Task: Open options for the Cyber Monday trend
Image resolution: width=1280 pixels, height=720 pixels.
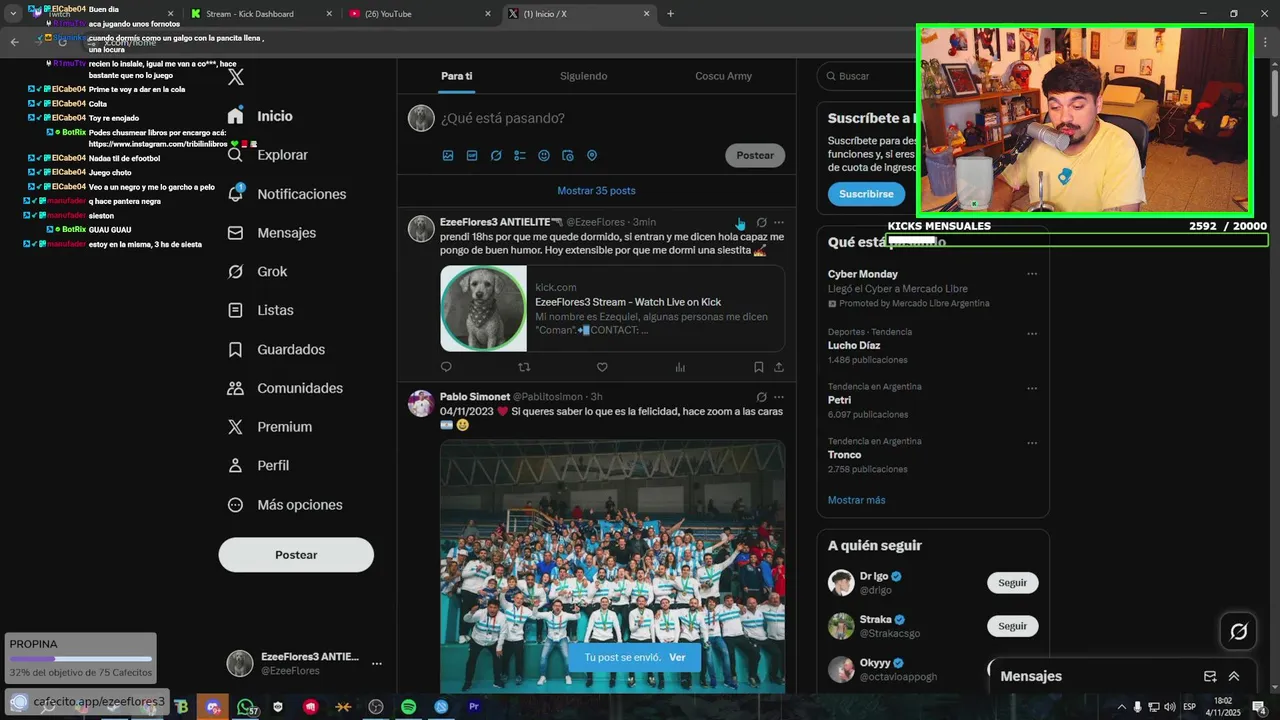Action: coord(1032,274)
